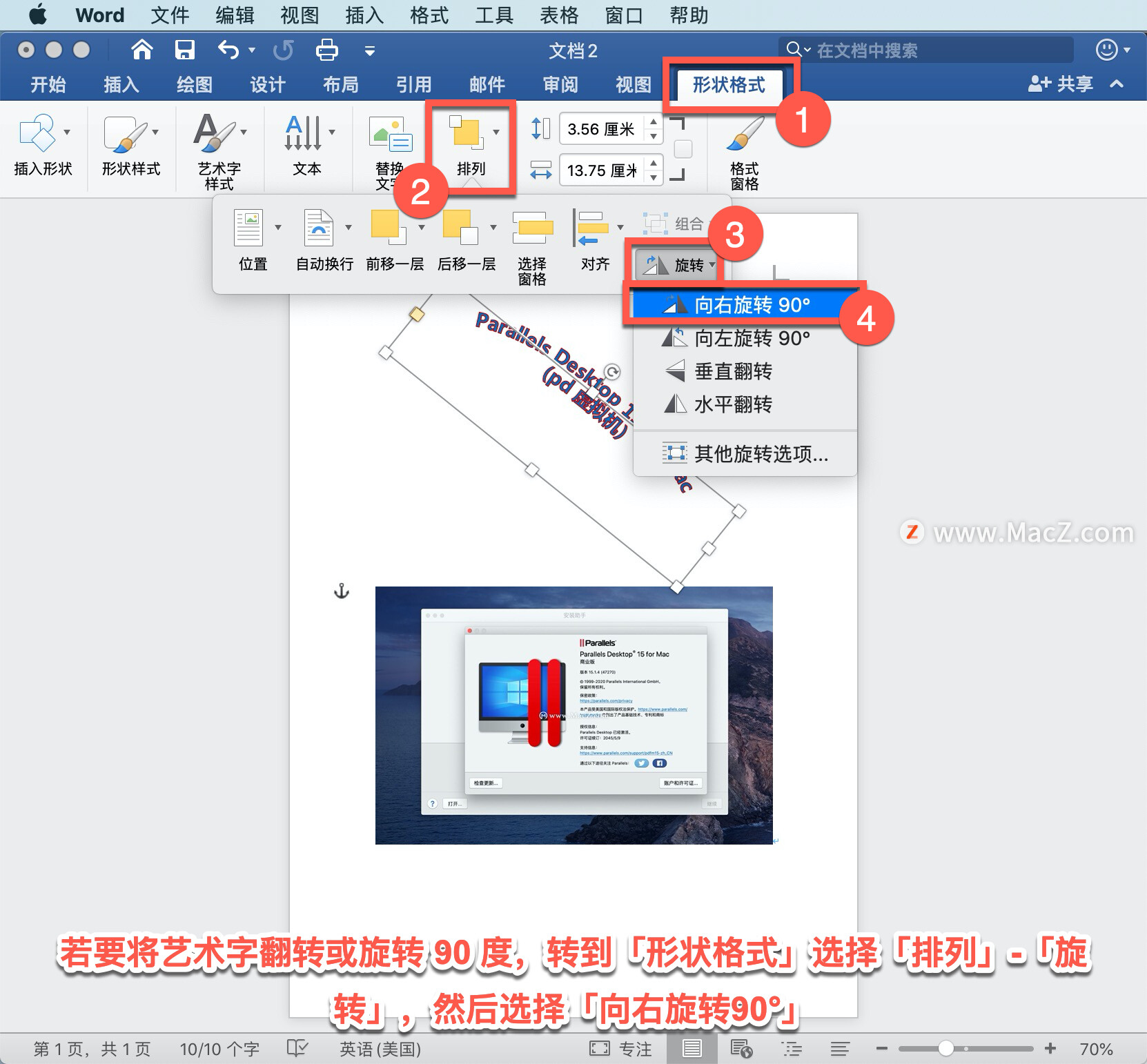The width and height of the screenshot is (1147, 1064).
Task: Open Customize Quick Access Toolbar dropdown
Action: (370, 50)
